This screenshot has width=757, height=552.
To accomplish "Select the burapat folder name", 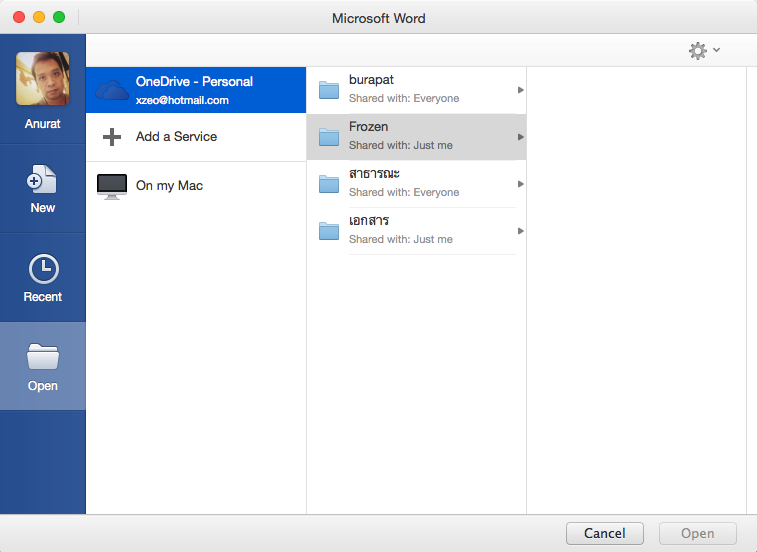I will click(371, 80).
